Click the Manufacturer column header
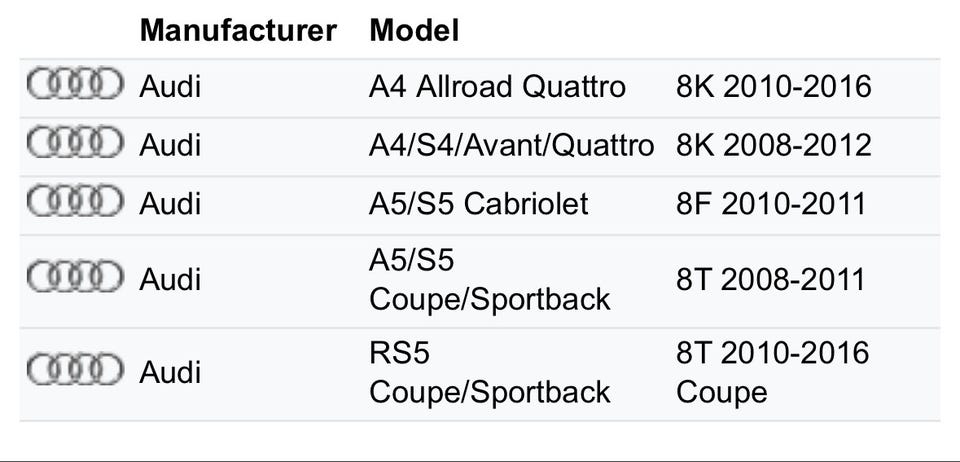 tap(238, 30)
